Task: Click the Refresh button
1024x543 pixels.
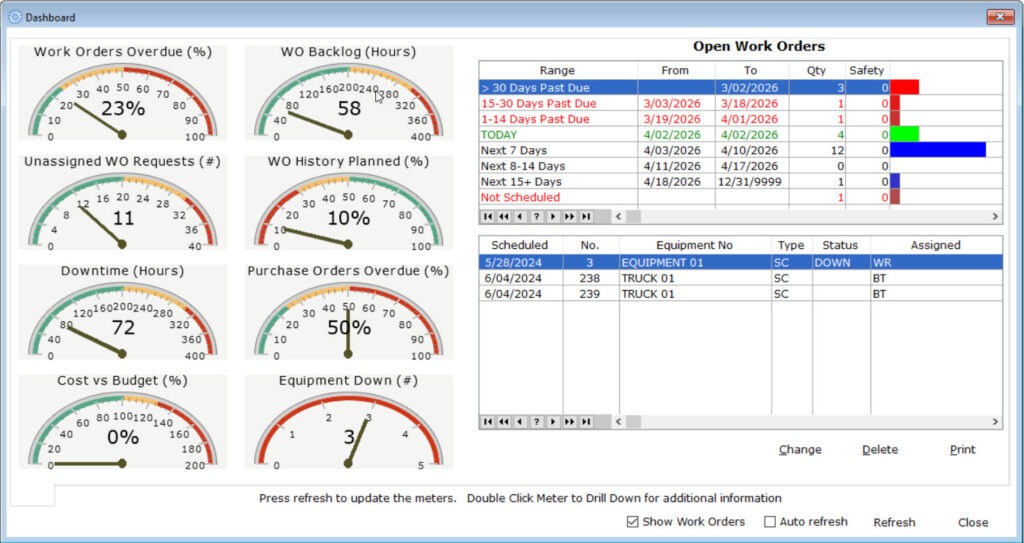Action: pyautogui.click(x=893, y=522)
